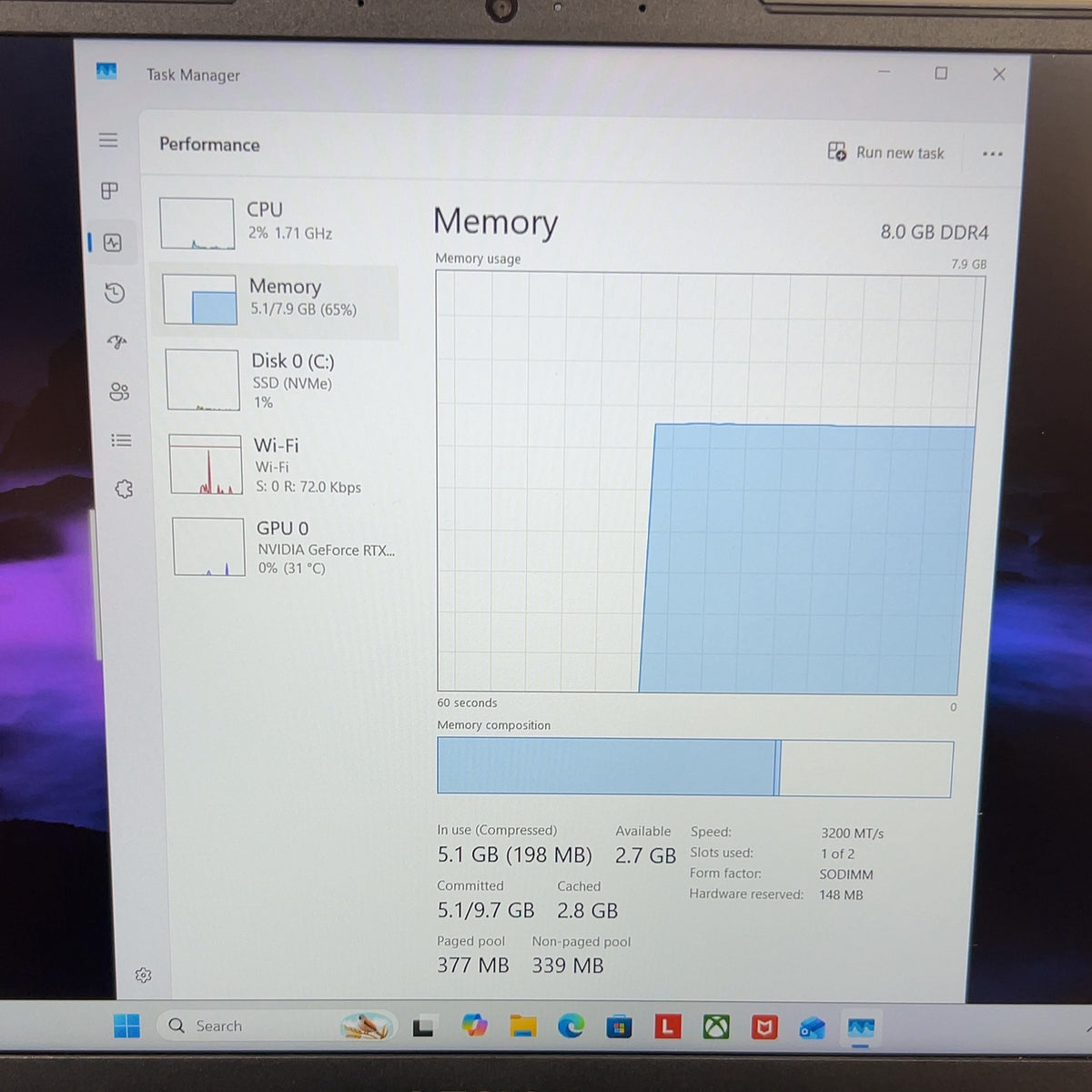
Task: Select the GPU 0 NVIDIA GeForce item
Action: 283,547
